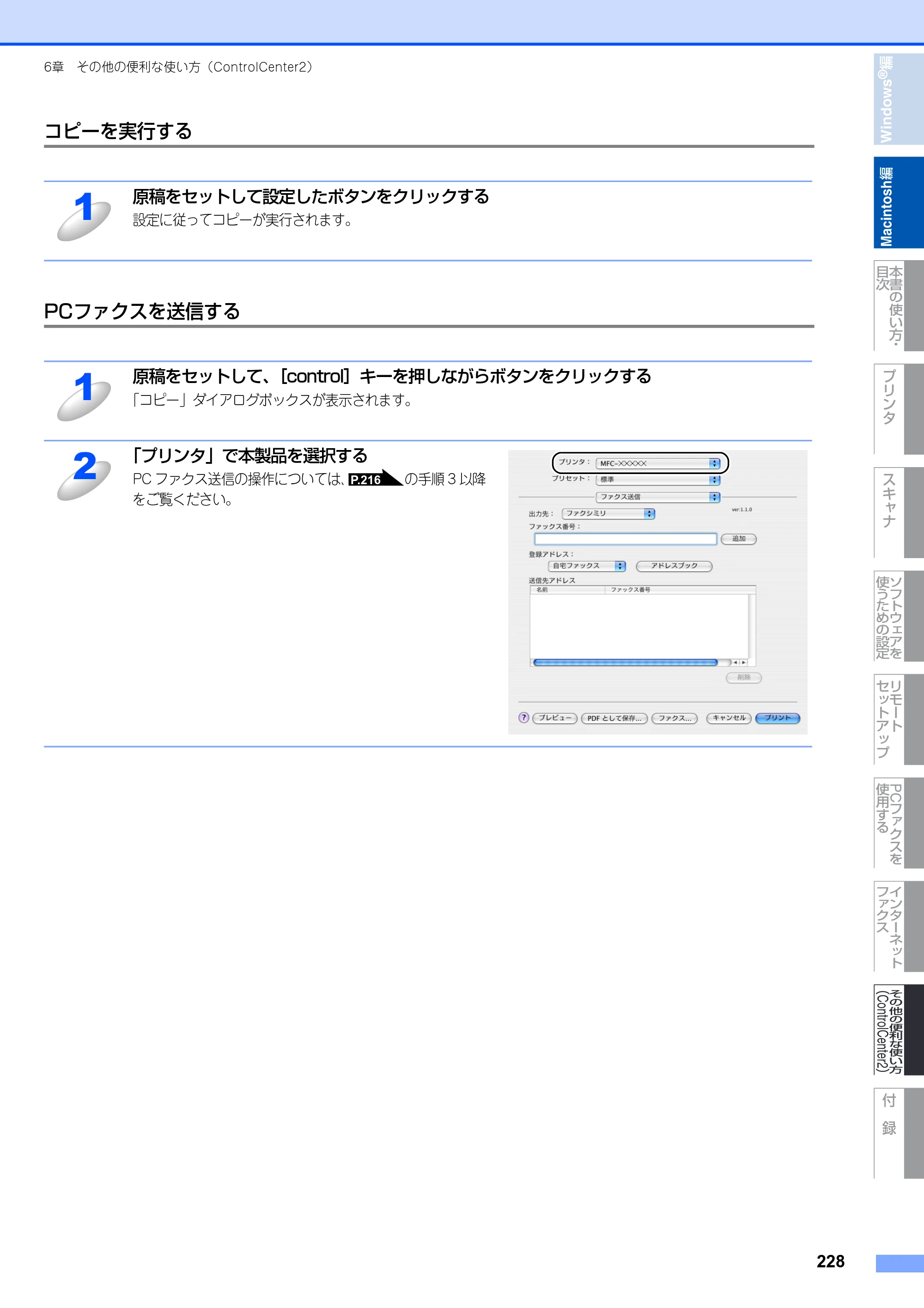Open the その他の便利な使い方 (ControlCenter2) side tab

[x=899, y=1030]
